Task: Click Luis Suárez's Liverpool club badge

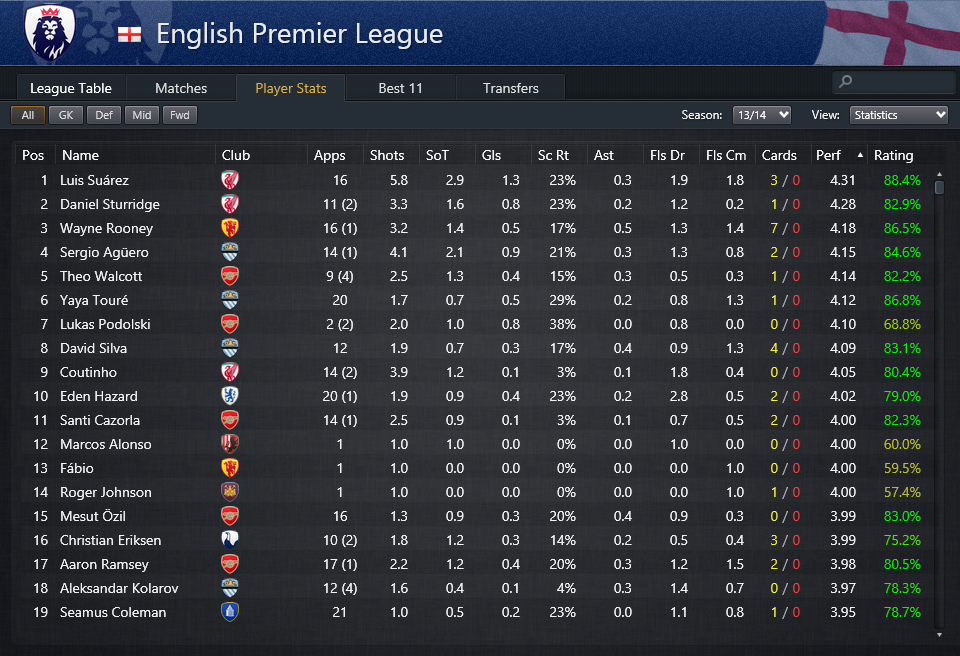Action: tap(230, 180)
